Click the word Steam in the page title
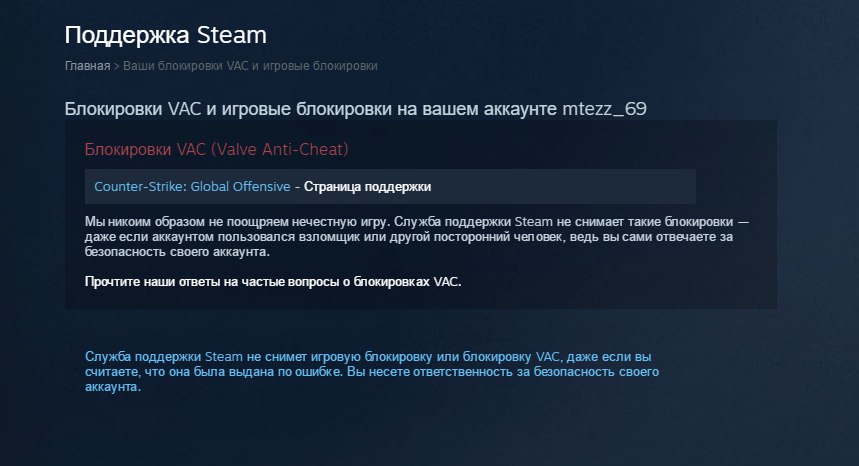This screenshot has height=466, width=859. point(232,36)
